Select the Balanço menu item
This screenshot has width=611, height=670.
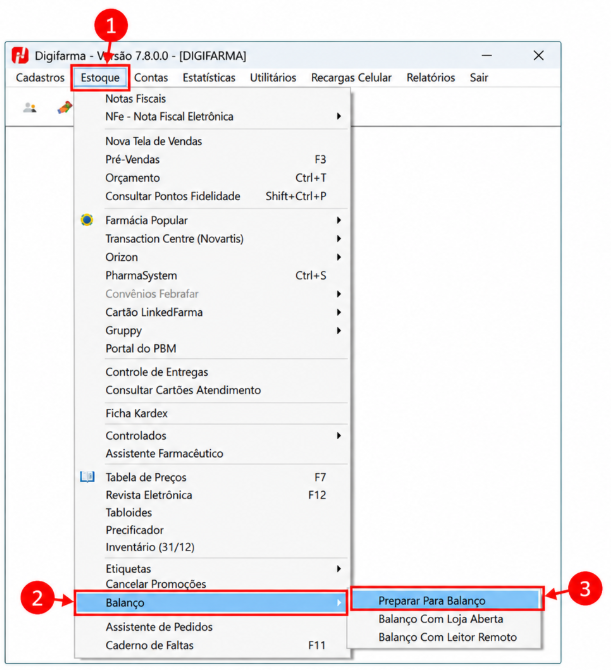[211, 602]
